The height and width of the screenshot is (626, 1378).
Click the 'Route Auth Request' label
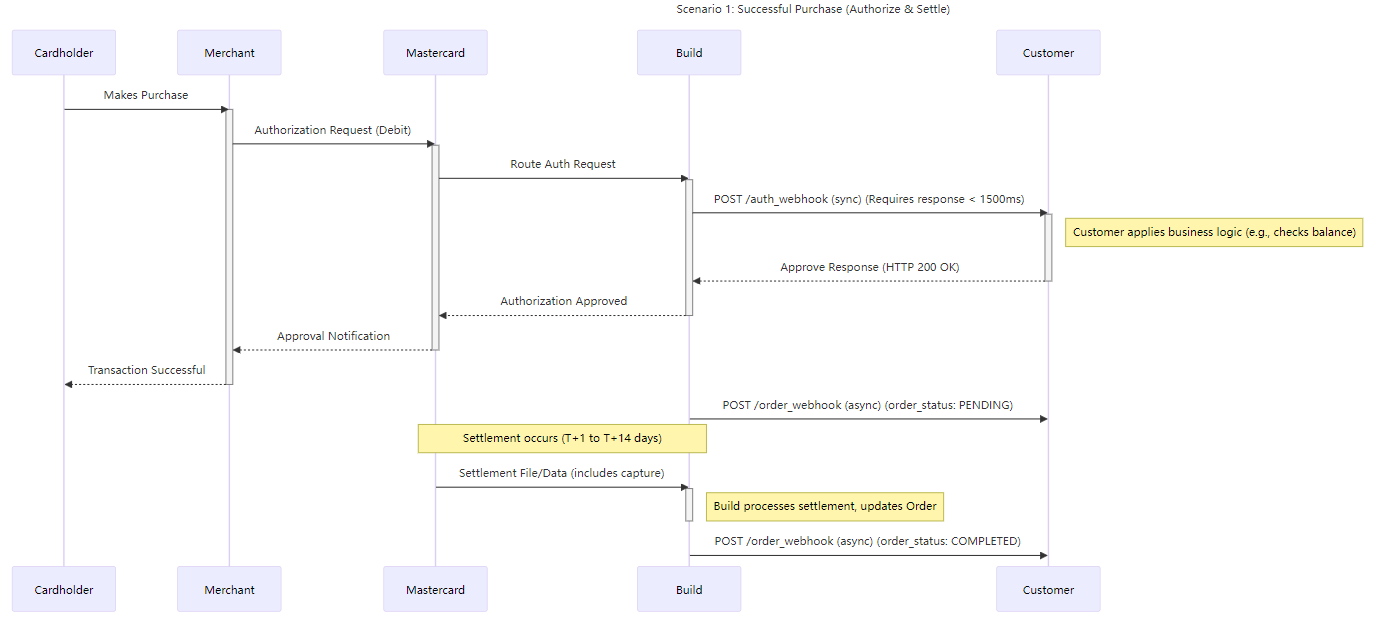click(563, 164)
